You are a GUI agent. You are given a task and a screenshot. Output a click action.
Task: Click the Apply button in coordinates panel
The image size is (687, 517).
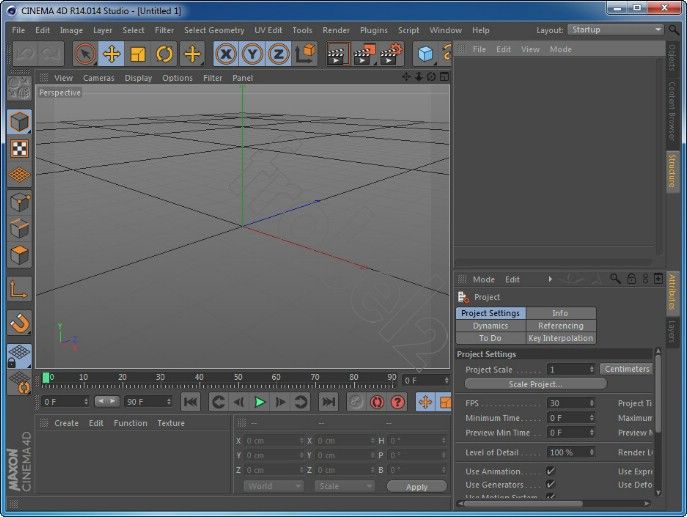(416, 487)
